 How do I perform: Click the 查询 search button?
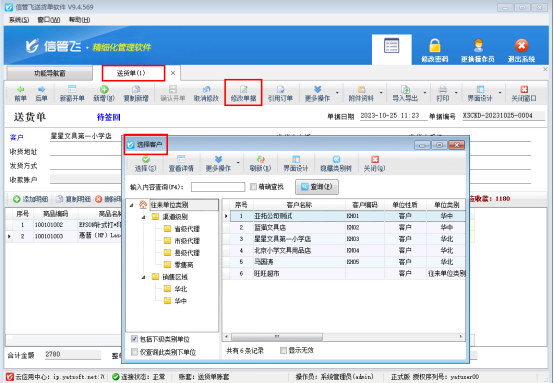click(317, 187)
